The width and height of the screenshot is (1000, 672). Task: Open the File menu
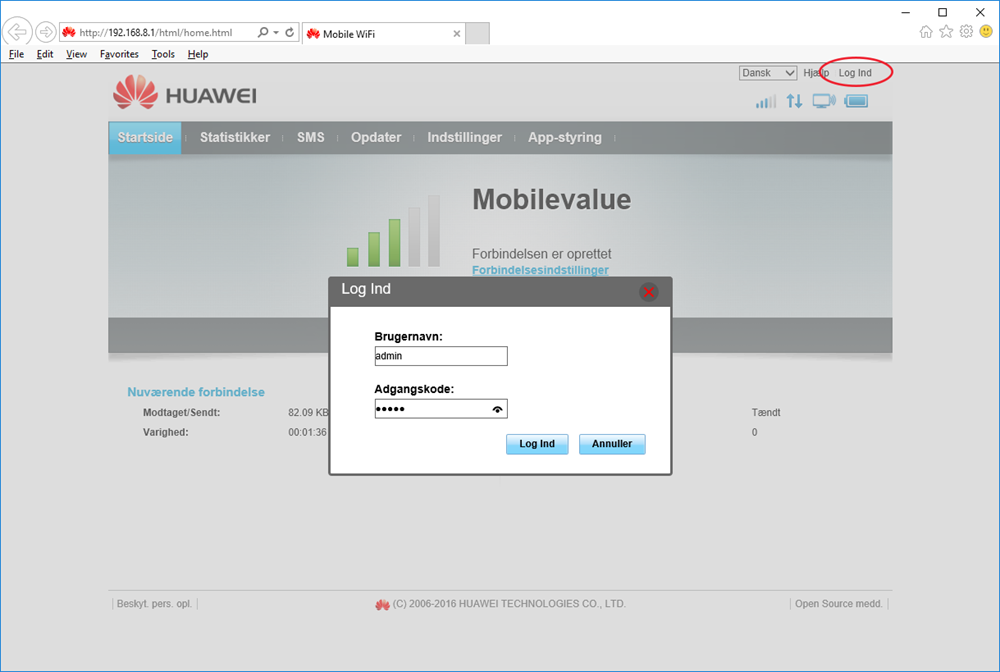coord(16,54)
